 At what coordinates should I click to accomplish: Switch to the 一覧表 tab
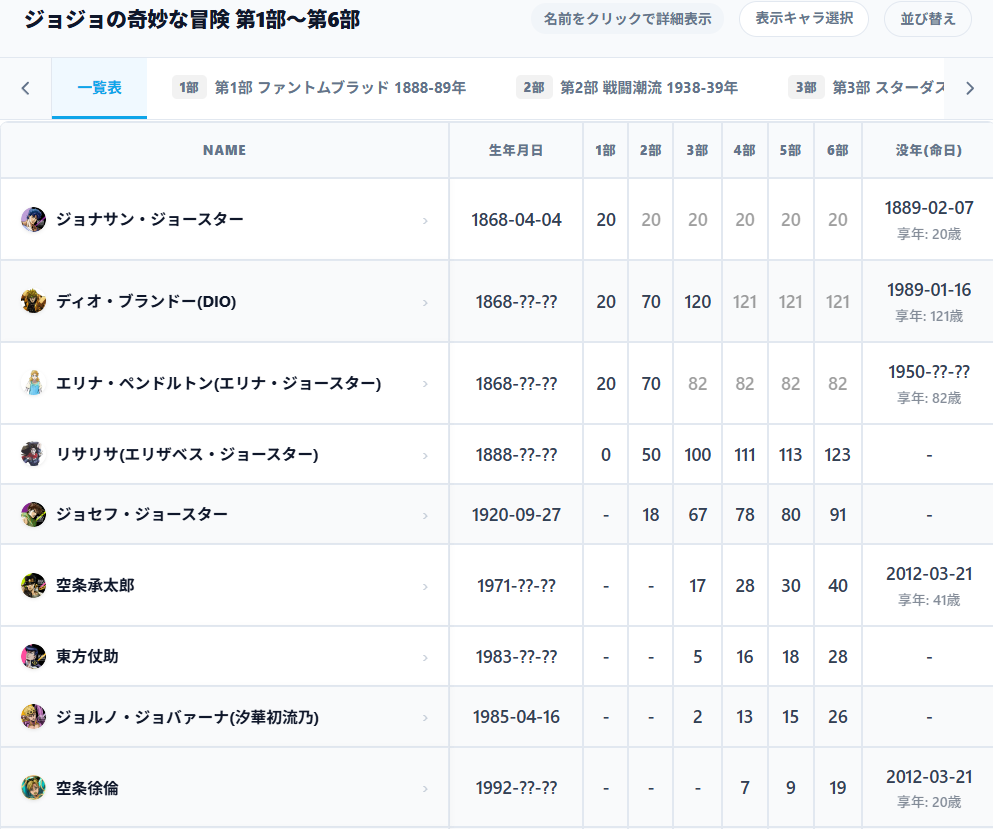click(x=99, y=87)
